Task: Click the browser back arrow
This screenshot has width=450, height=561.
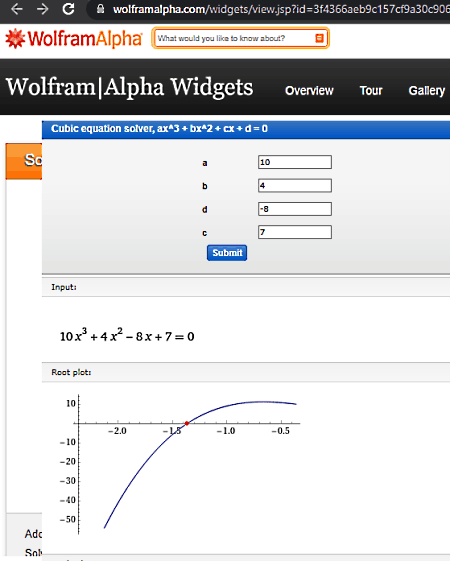Action: point(16,9)
